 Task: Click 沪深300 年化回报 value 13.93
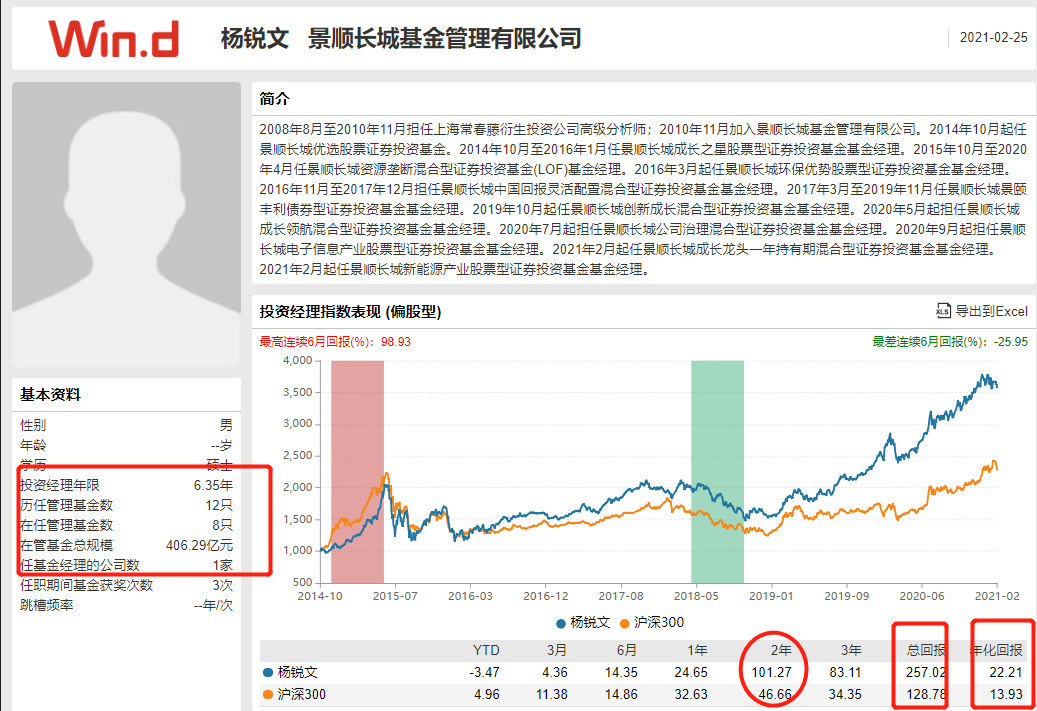(1006, 694)
